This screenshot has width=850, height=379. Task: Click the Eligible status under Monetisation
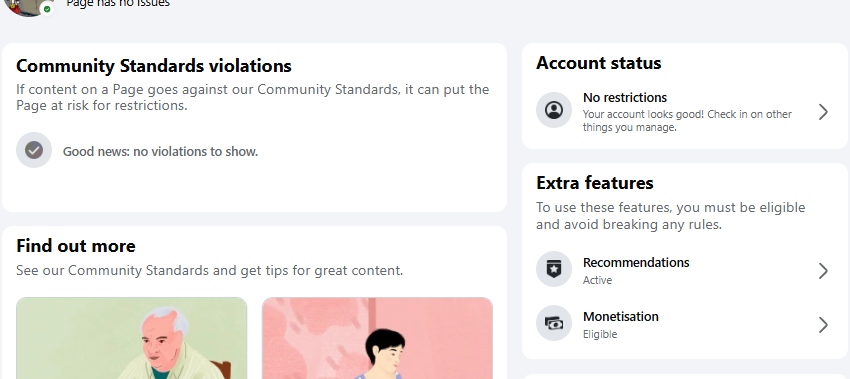(x=600, y=335)
